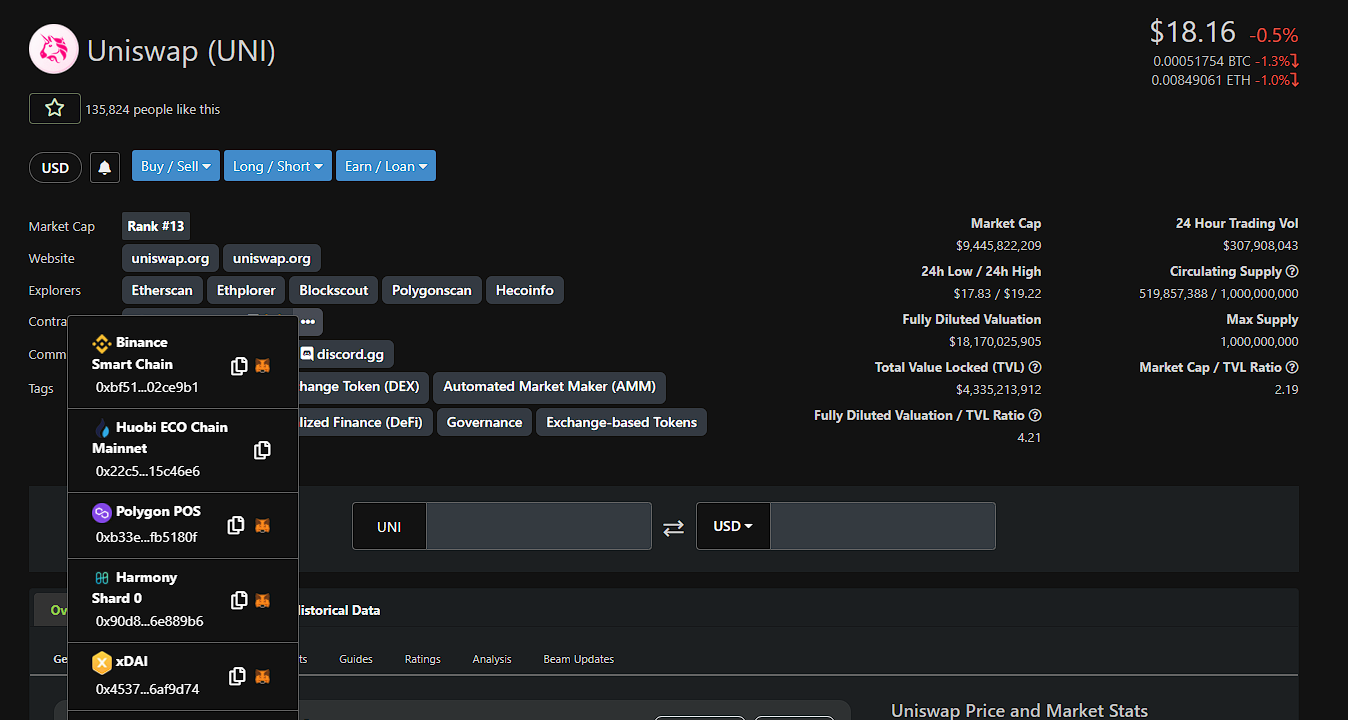1348x720 pixels.
Task: Add Binance Smart Chain token to MetaMask
Action: [262, 366]
